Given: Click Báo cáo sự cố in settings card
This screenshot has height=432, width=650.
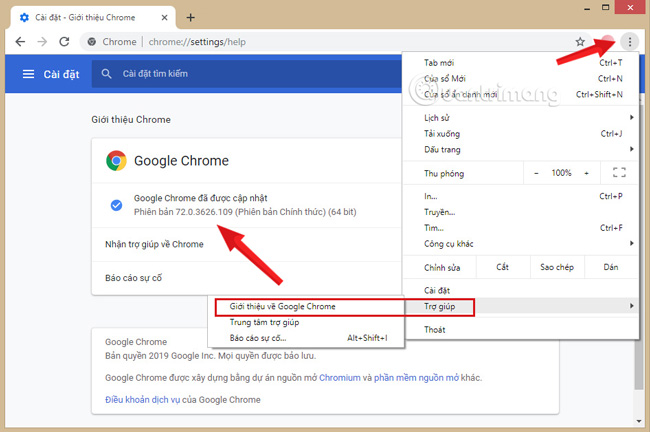Looking at the screenshot, I should coord(246,278).
